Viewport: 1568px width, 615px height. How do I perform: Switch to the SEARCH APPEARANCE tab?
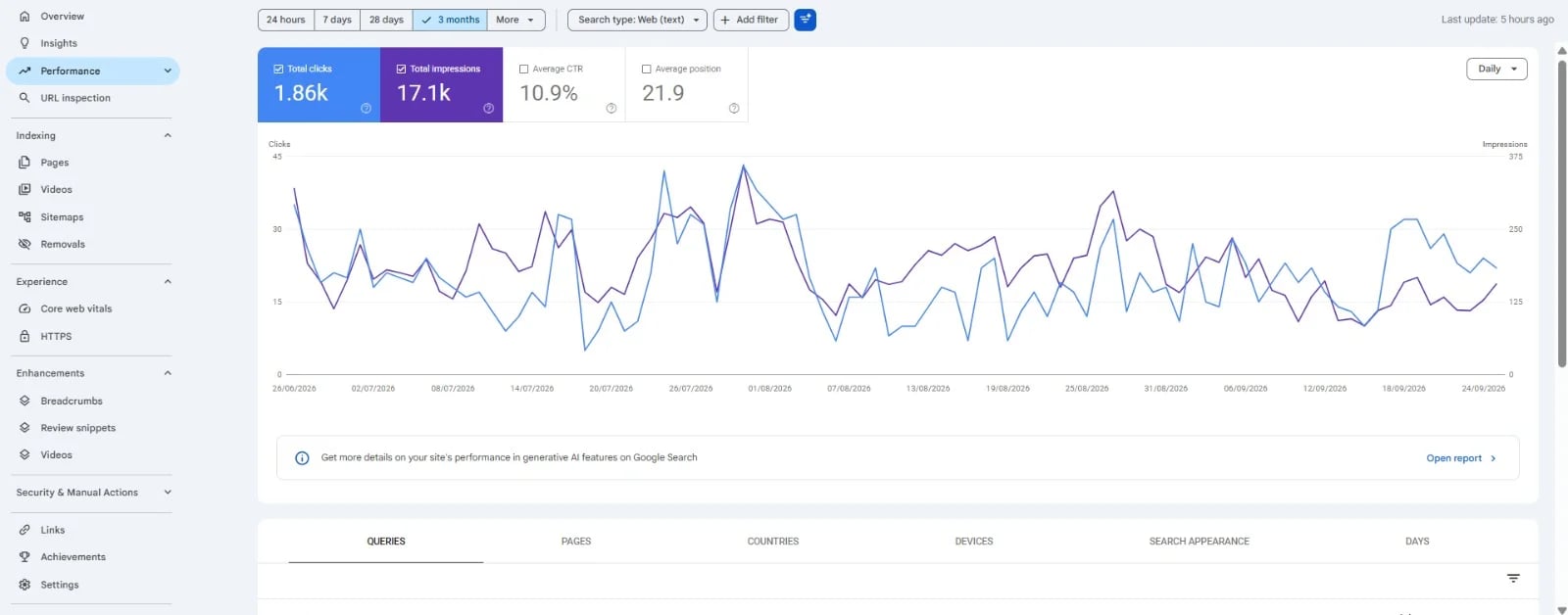1200,542
